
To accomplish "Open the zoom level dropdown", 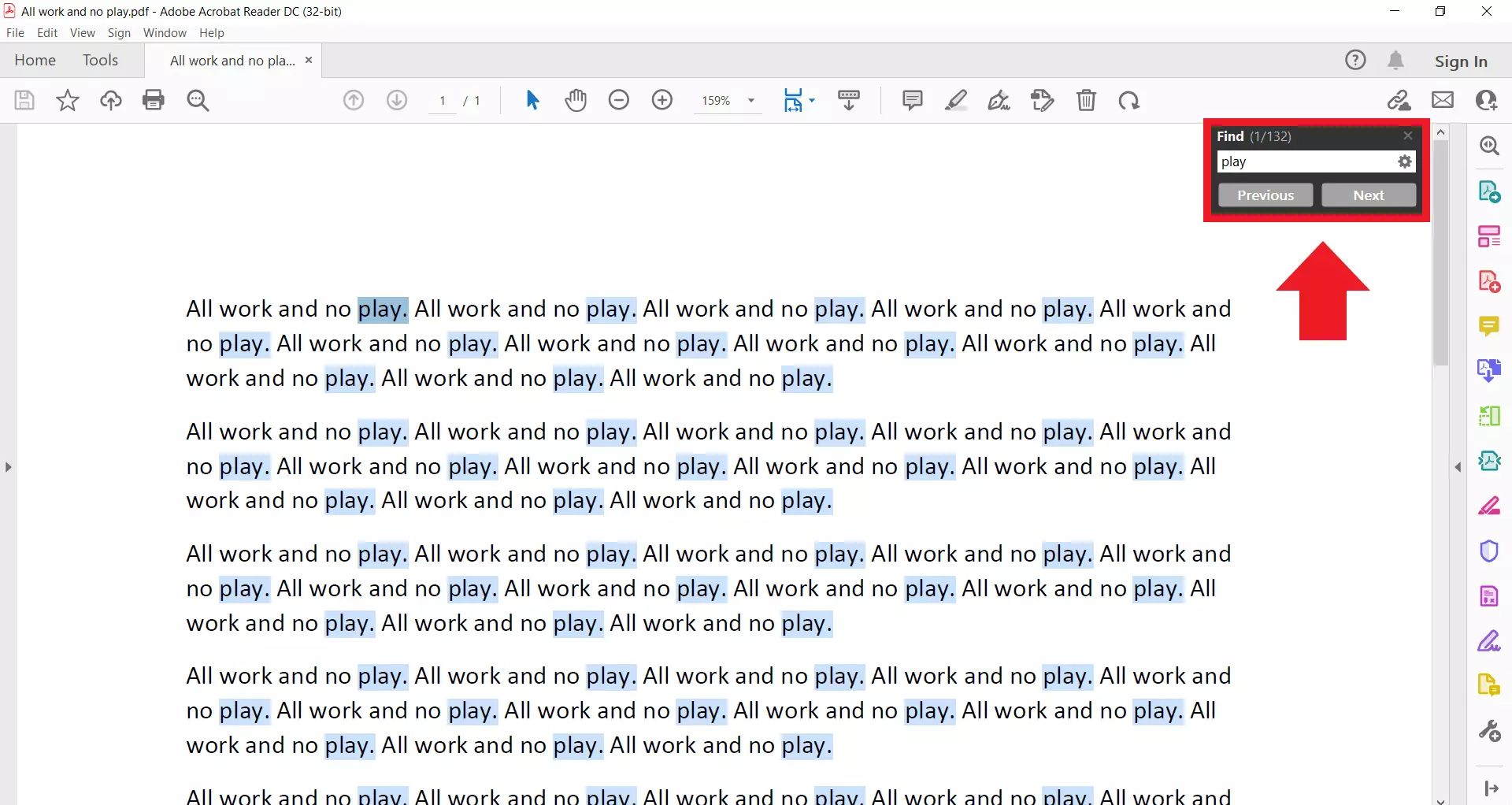I will pos(751,101).
